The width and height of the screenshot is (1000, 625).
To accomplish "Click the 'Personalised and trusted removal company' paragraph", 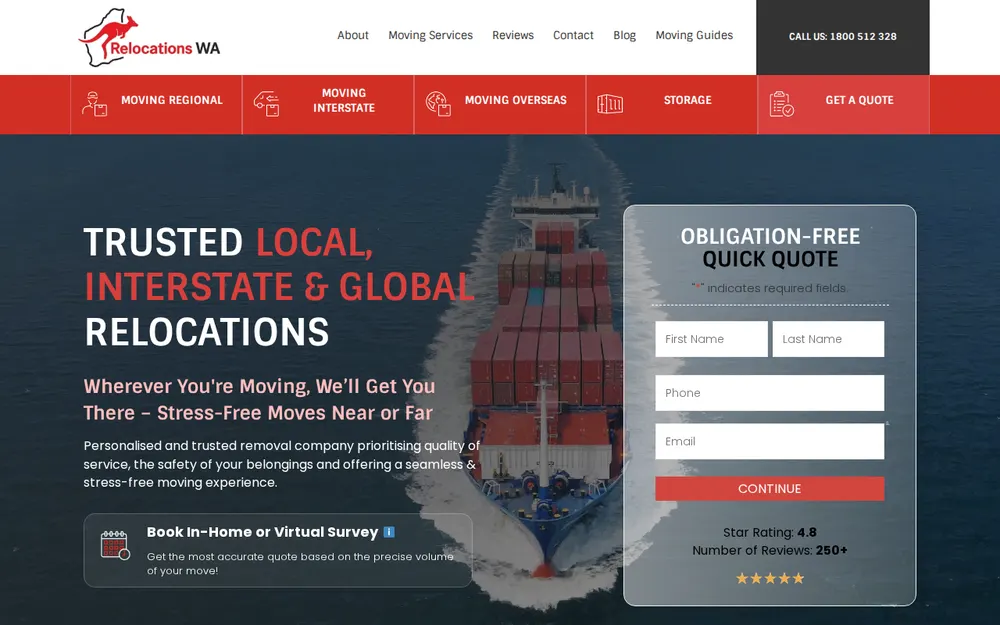I will pos(281,464).
